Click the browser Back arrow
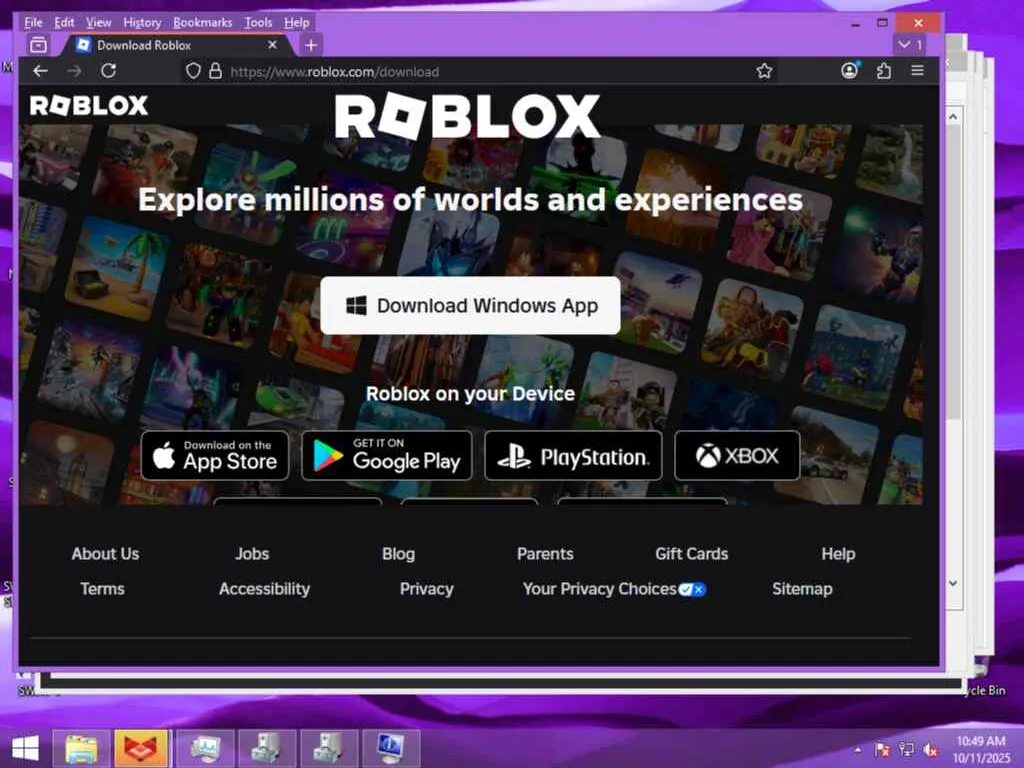1024x768 pixels. pos(40,71)
